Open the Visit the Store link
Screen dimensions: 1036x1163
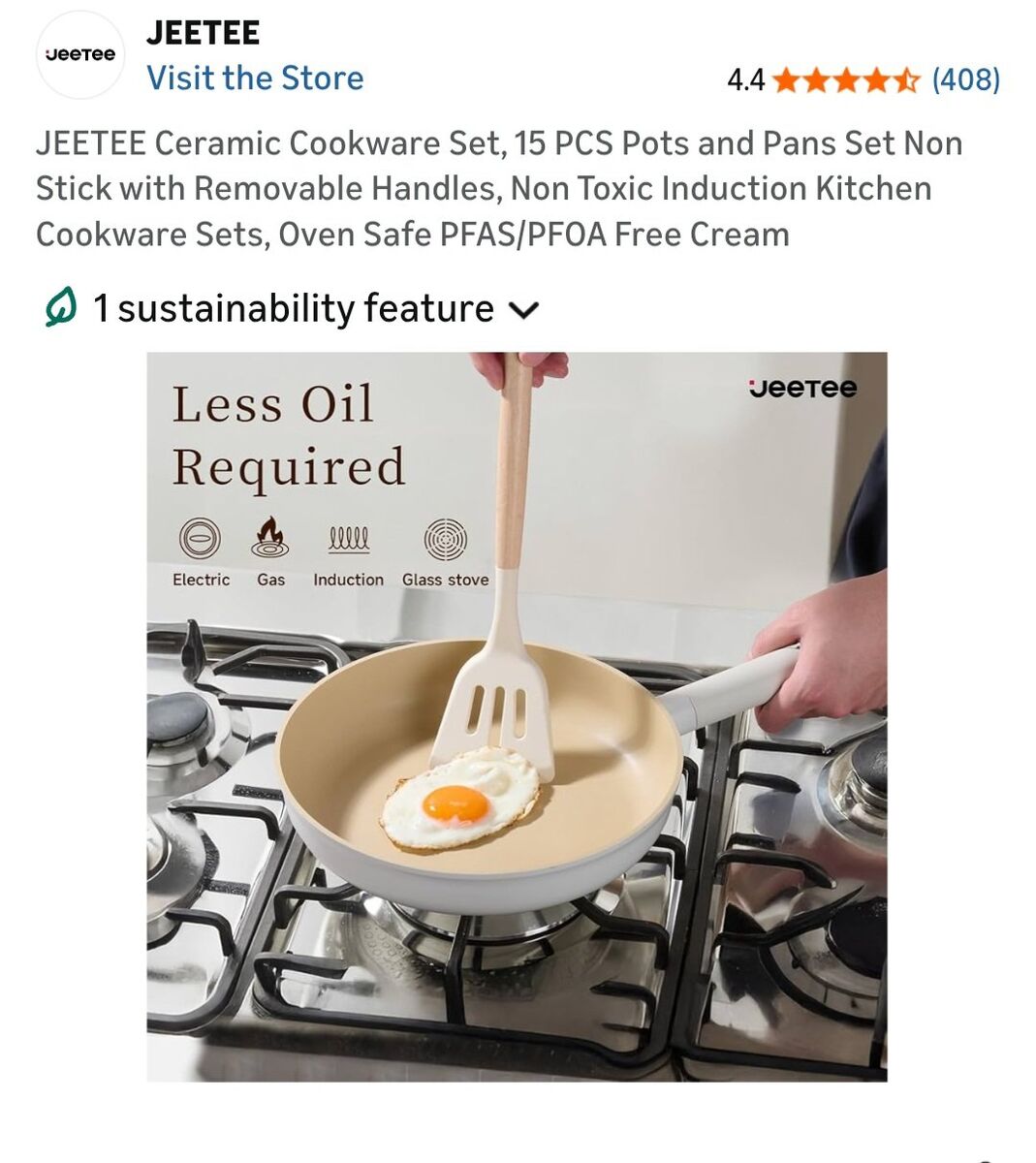[255, 79]
